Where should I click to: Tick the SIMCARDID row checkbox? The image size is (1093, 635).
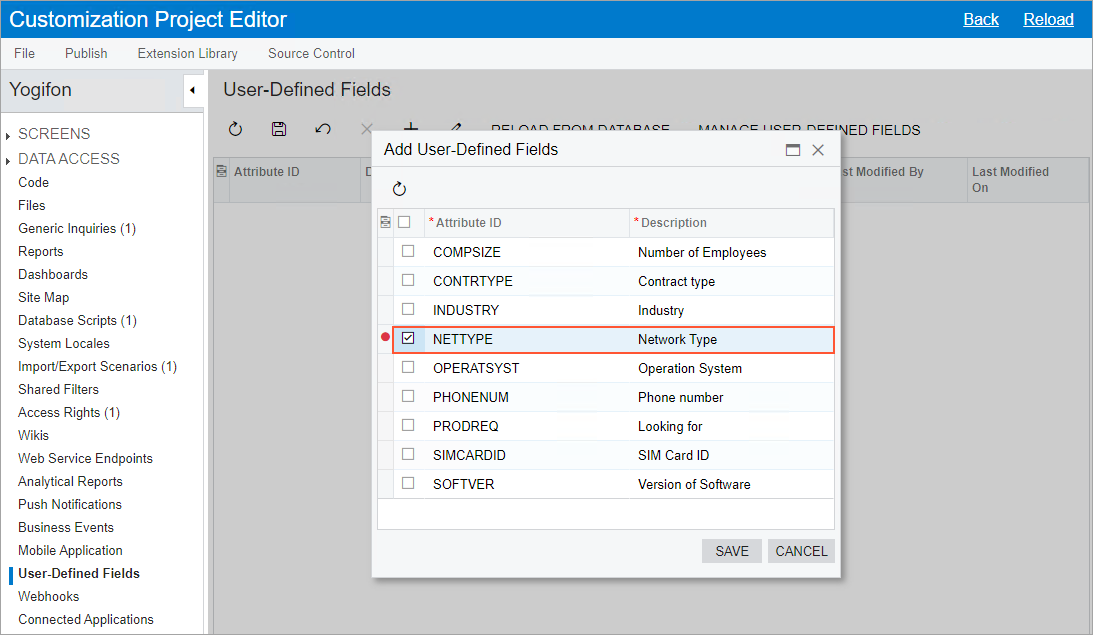click(x=408, y=455)
